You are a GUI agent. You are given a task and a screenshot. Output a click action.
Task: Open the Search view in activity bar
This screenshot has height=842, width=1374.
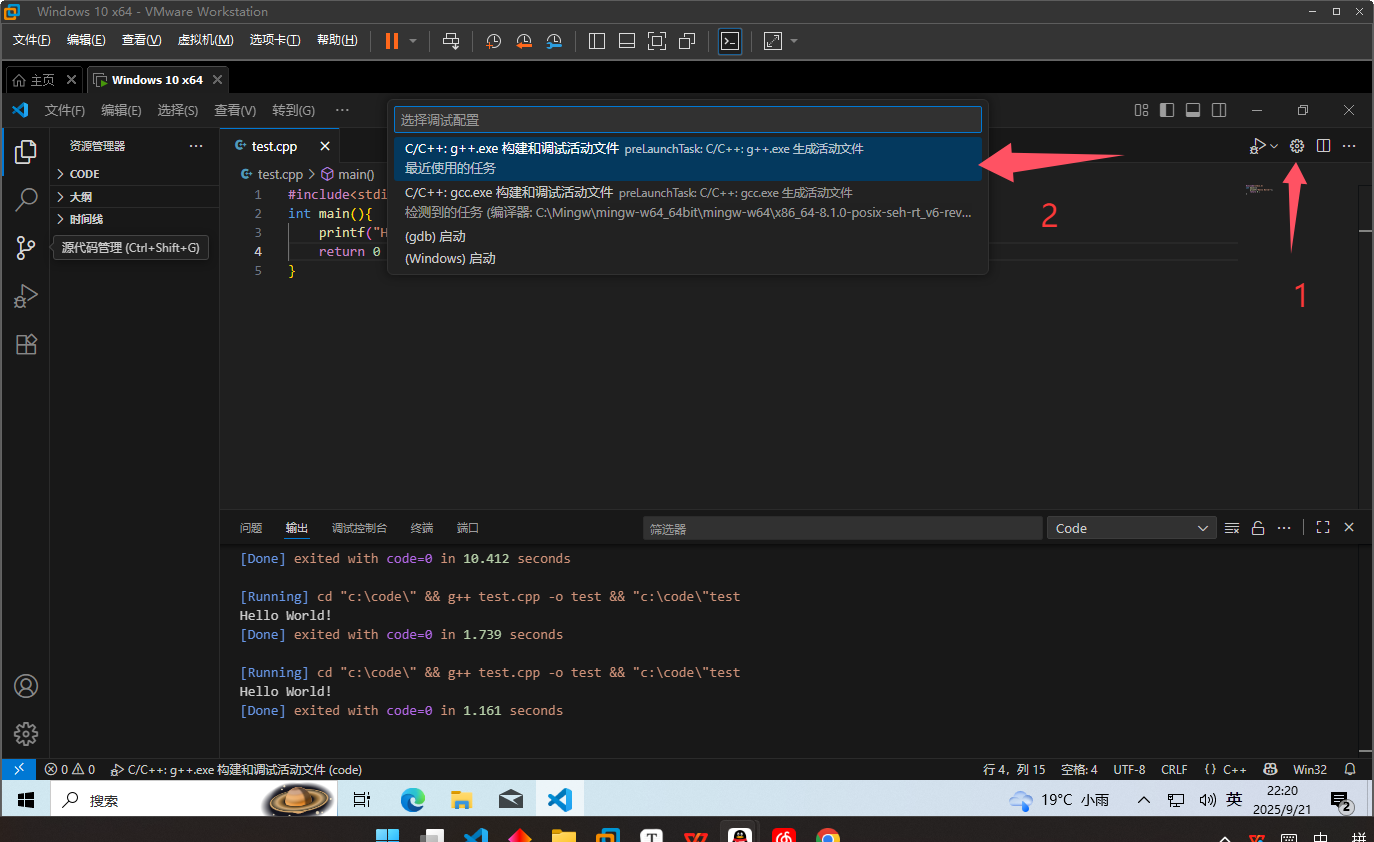pyautogui.click(x=26, y=200)
